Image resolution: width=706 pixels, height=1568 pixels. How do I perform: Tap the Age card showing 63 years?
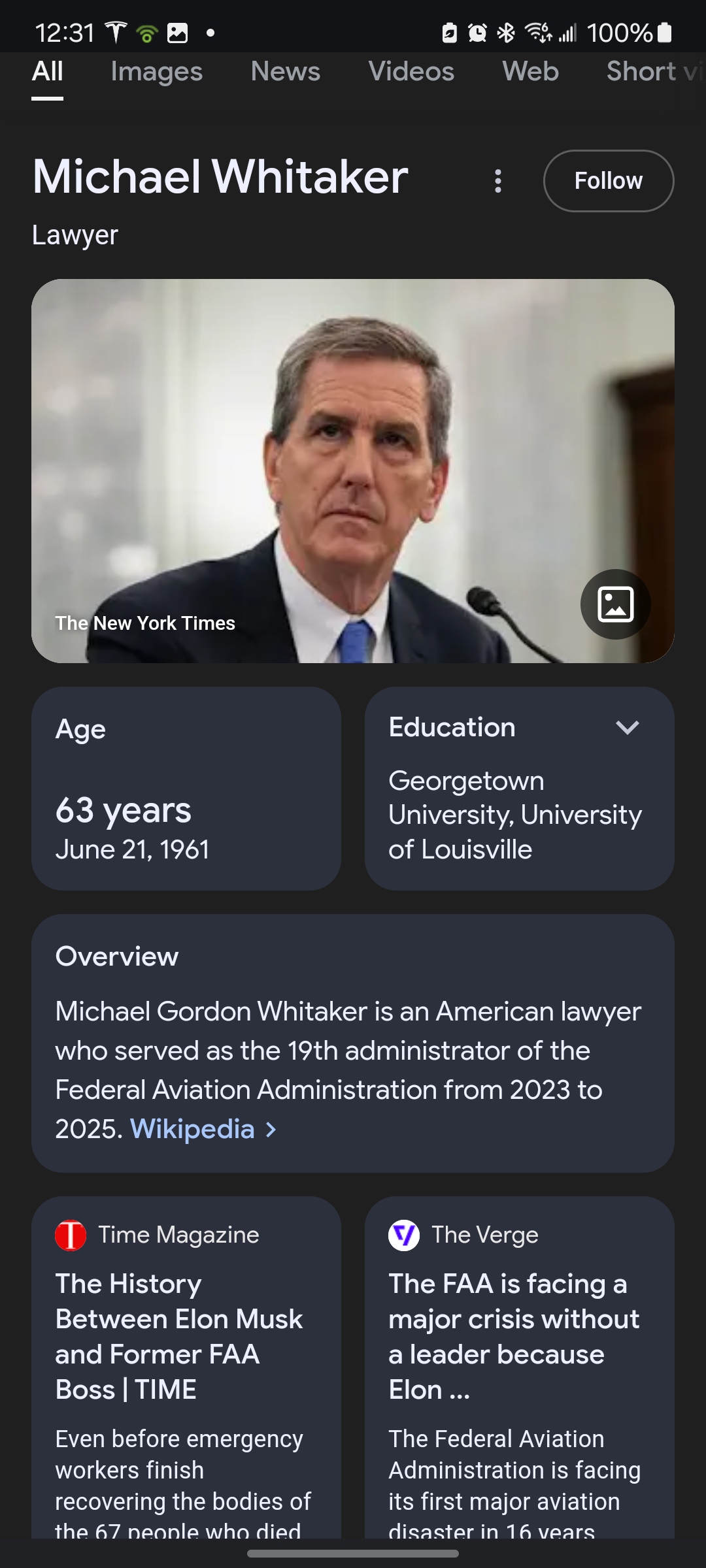(186, 788)
